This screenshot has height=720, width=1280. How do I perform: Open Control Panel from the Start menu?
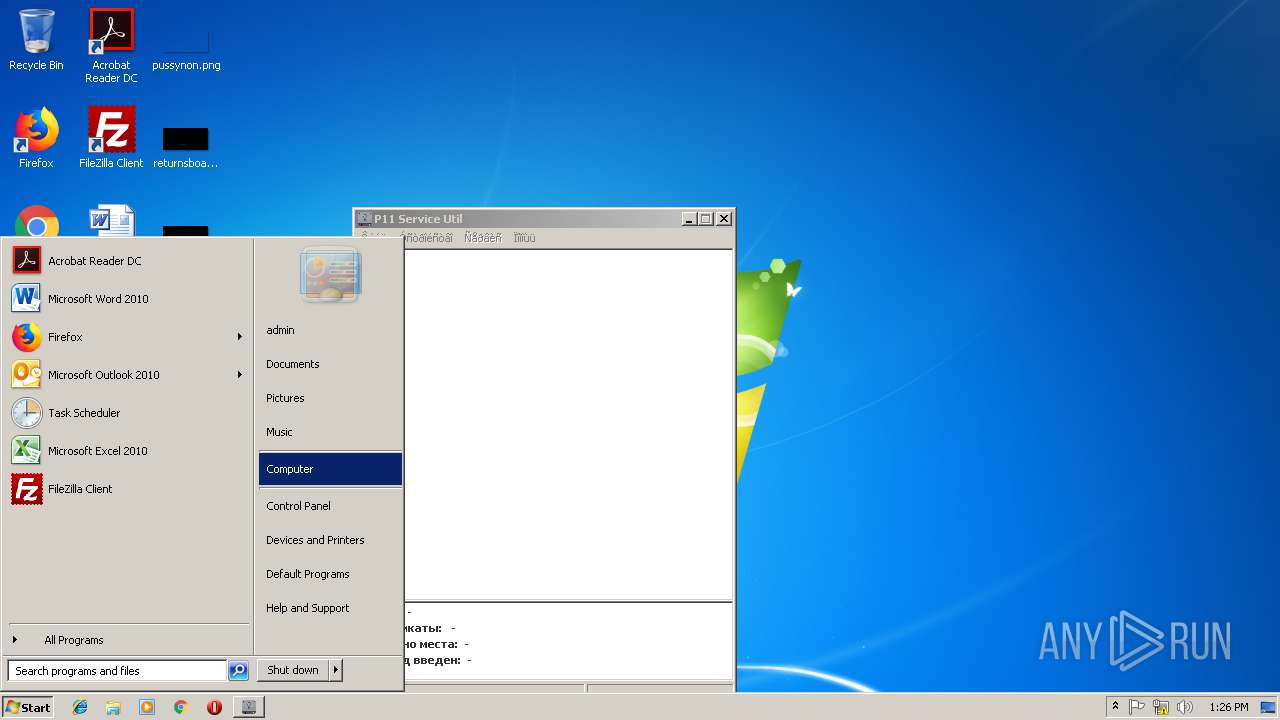pos(330,506)
